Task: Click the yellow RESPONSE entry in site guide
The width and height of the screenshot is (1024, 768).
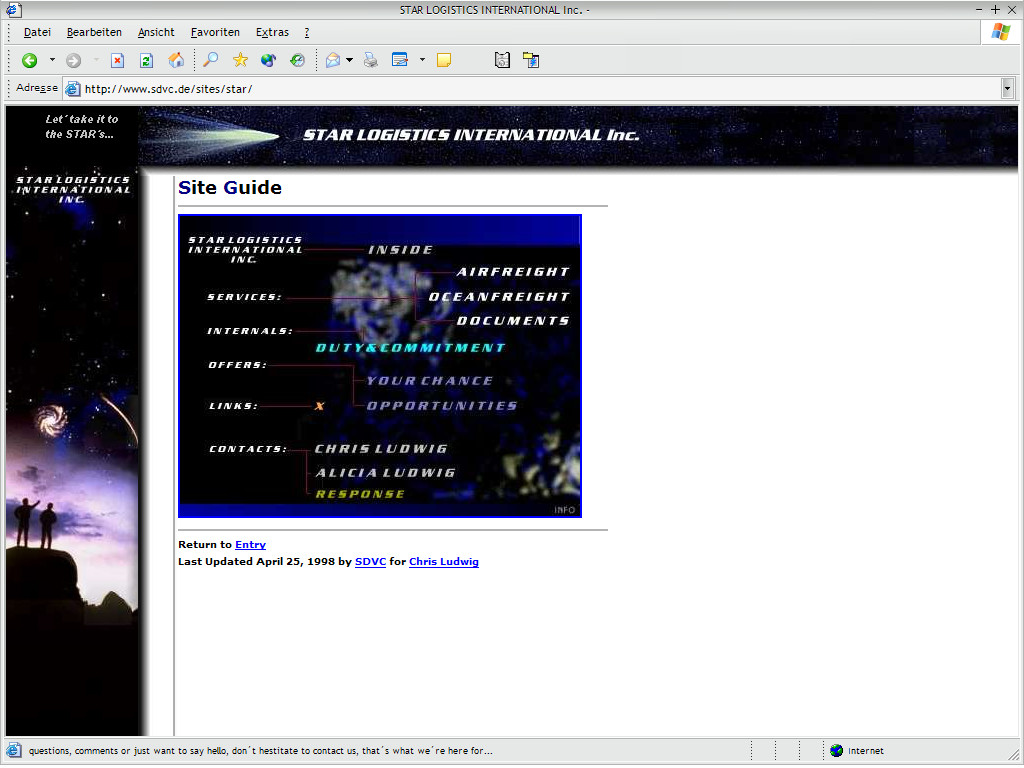Action: click(360, 494)
